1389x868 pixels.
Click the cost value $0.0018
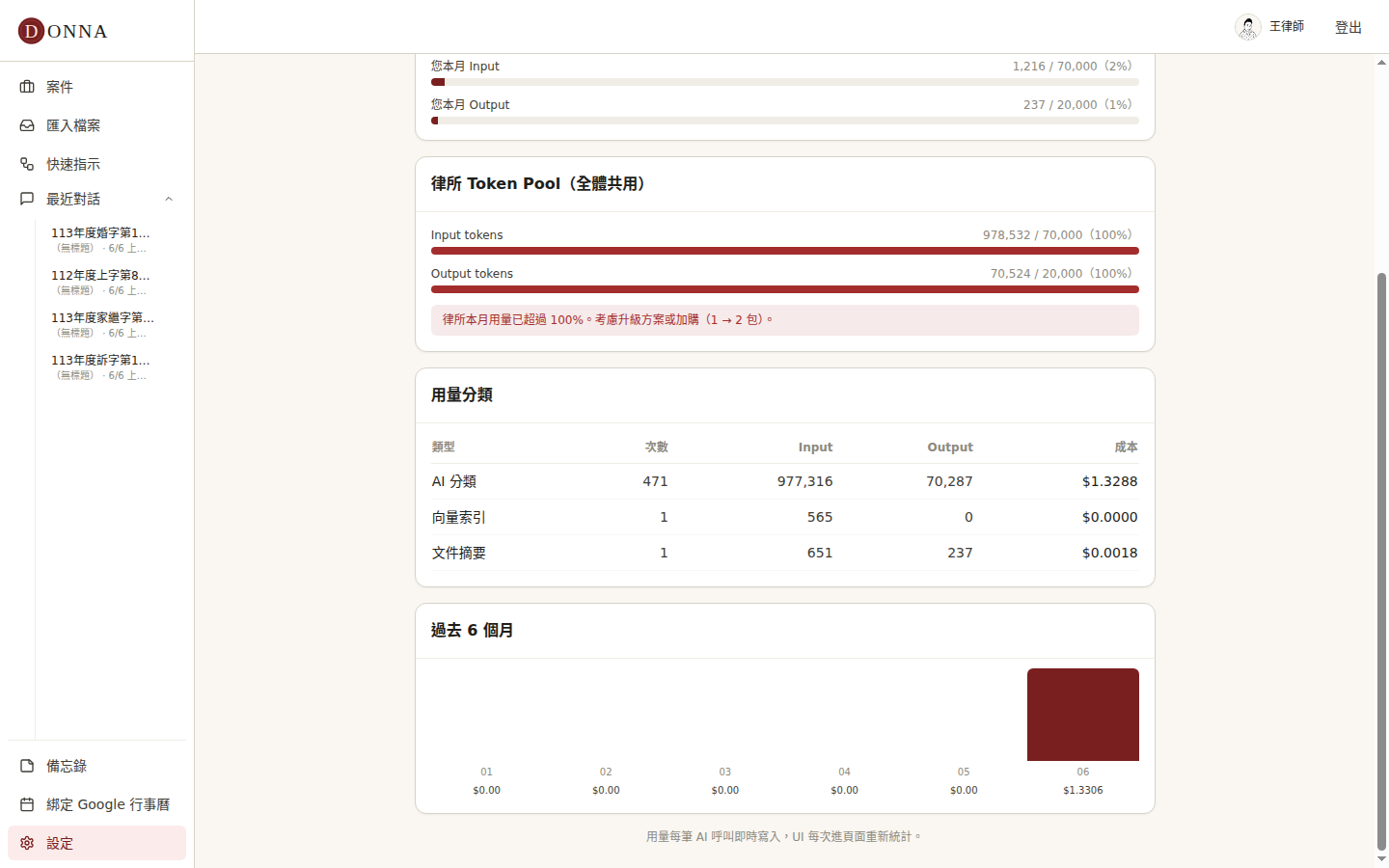1109,553
